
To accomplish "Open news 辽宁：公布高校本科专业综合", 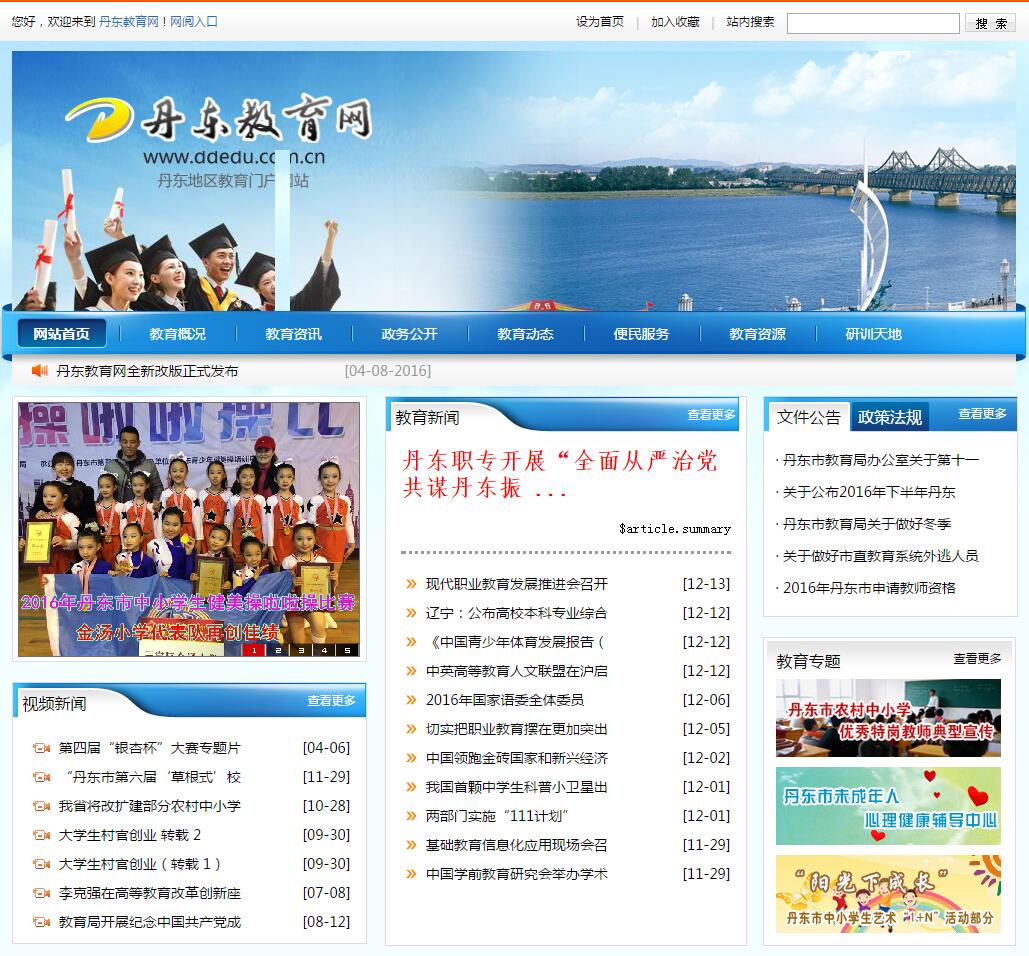I will 516,613.
